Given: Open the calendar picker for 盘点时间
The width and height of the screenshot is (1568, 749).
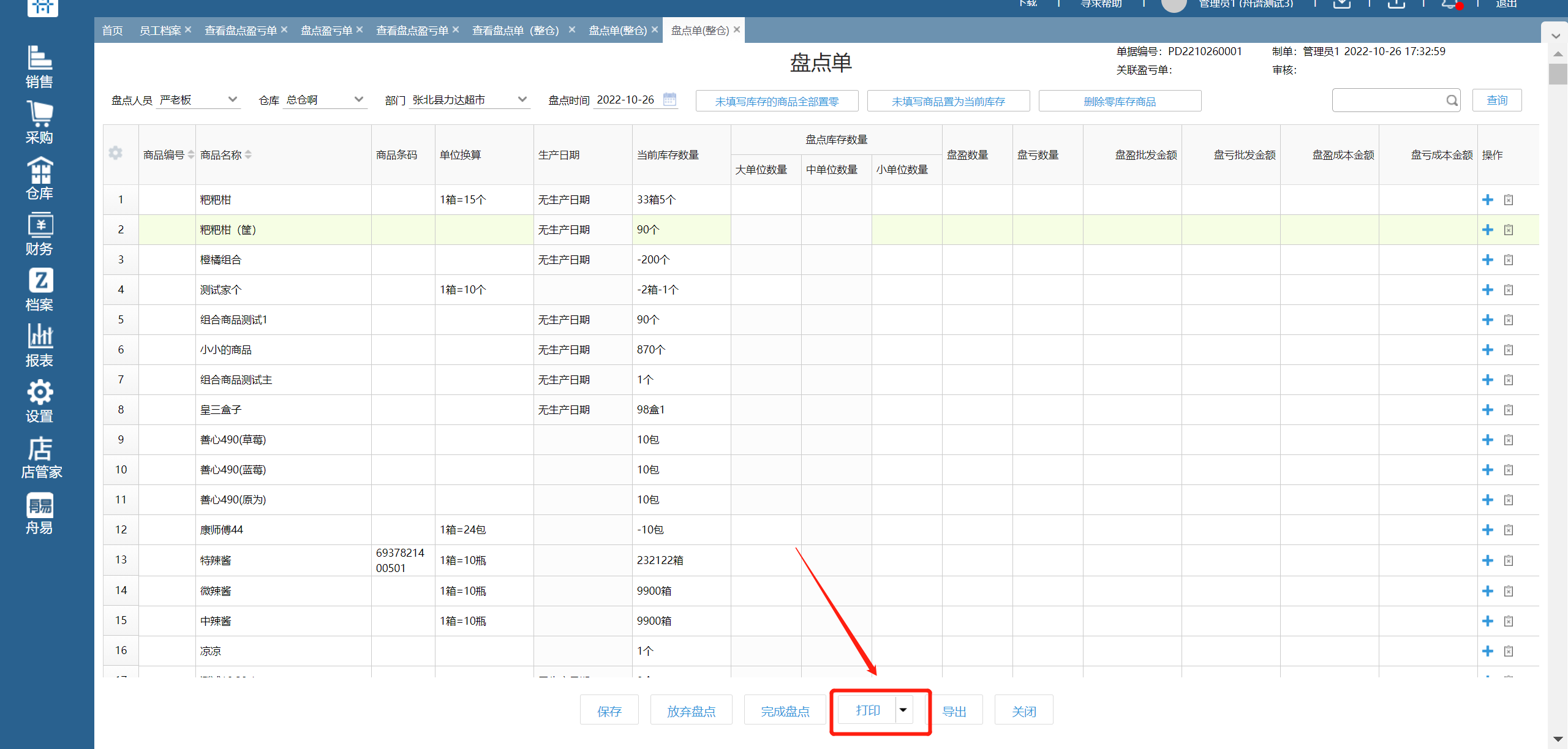Looking at the screenshot, I should 670,99.
